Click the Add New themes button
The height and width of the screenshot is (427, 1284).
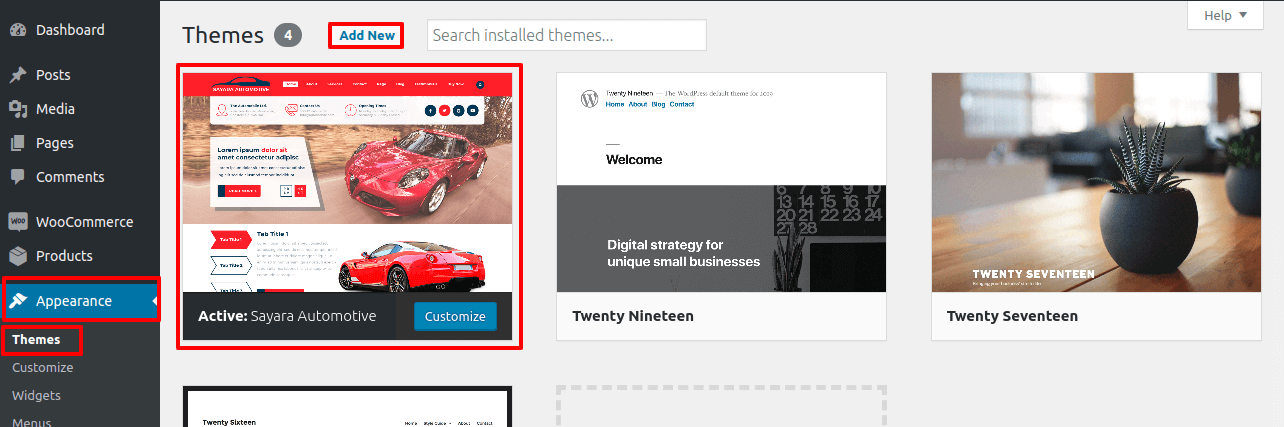[367, 35]
